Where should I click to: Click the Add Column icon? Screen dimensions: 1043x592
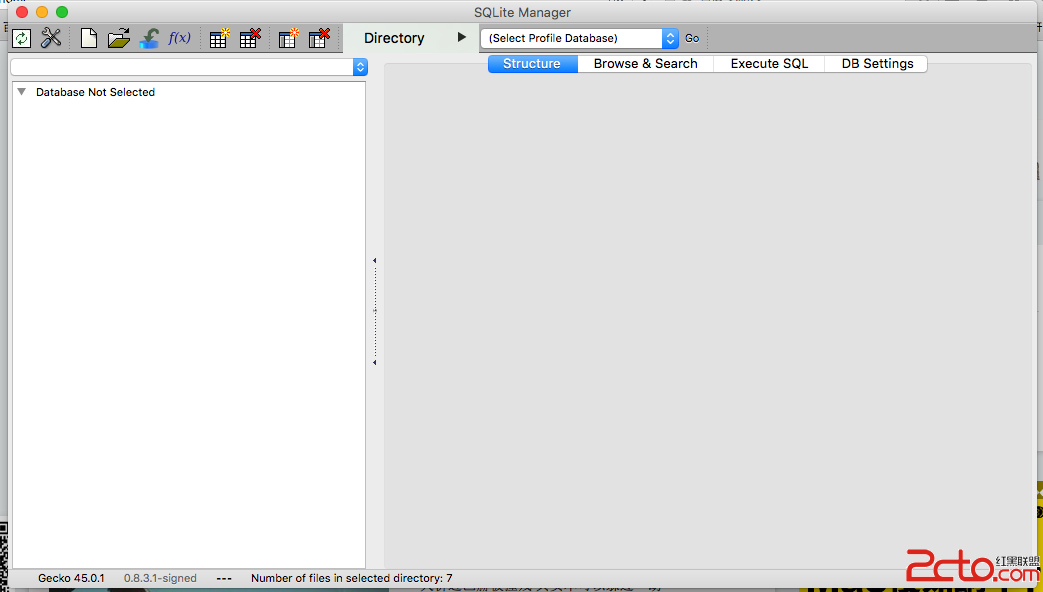tap(289, 38)
